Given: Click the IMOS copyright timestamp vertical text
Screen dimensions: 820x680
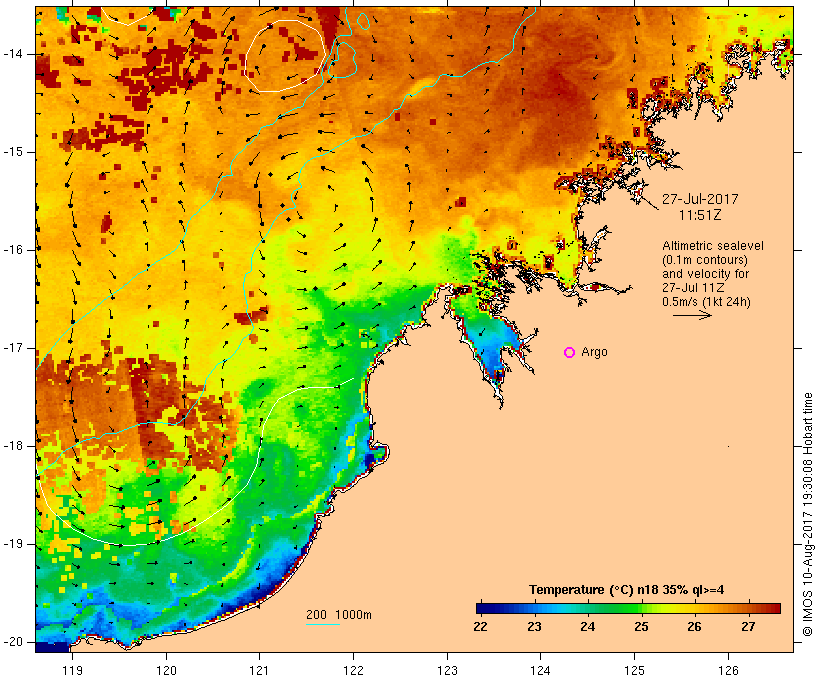Looking at the screenshot, I should click(808, 515).
